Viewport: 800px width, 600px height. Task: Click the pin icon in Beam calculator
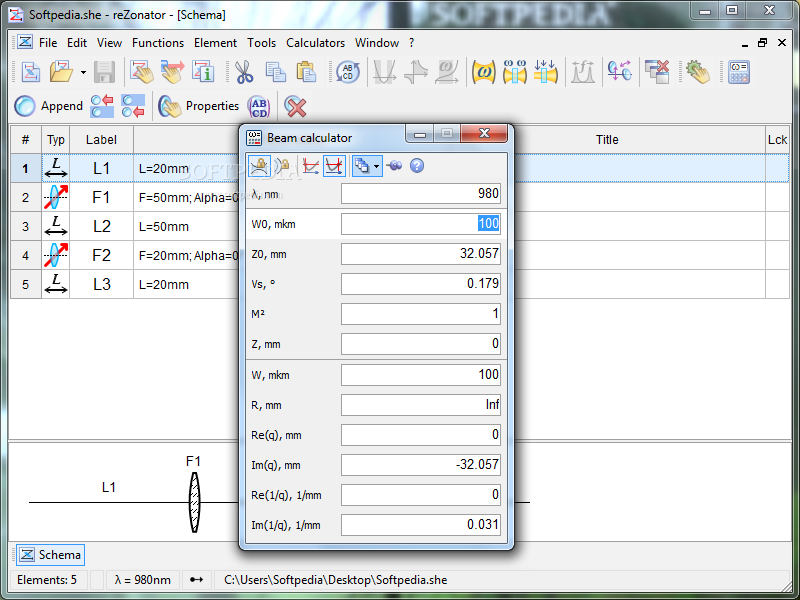point(394,165)
